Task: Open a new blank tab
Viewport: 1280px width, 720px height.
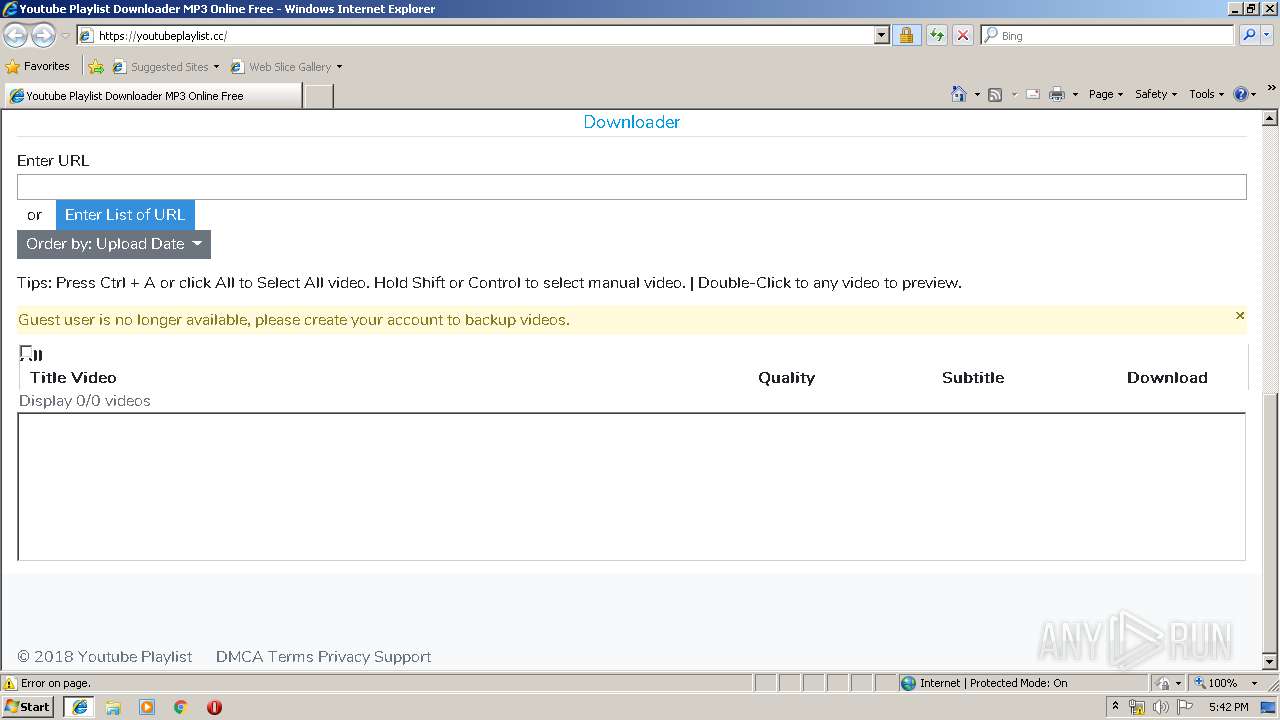Action: click(318, 96)
